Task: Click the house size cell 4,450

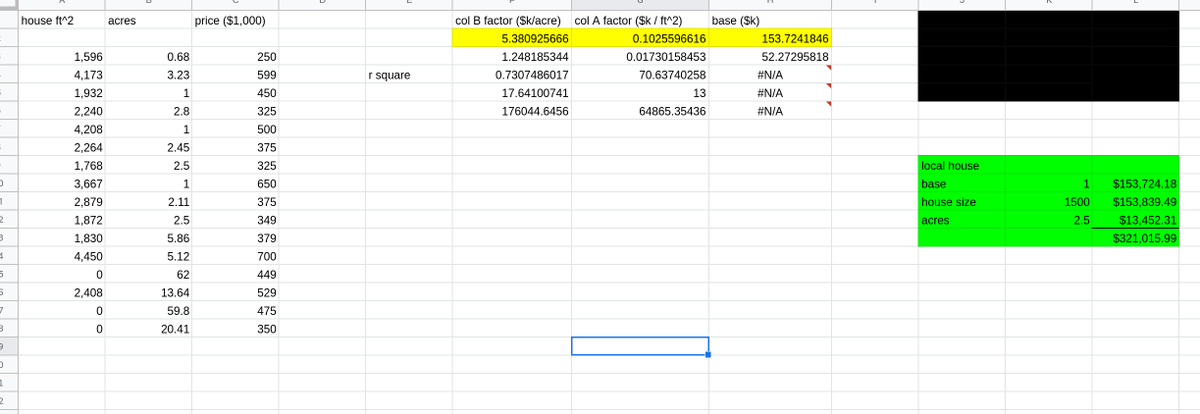Action: (x=61, y=256)
